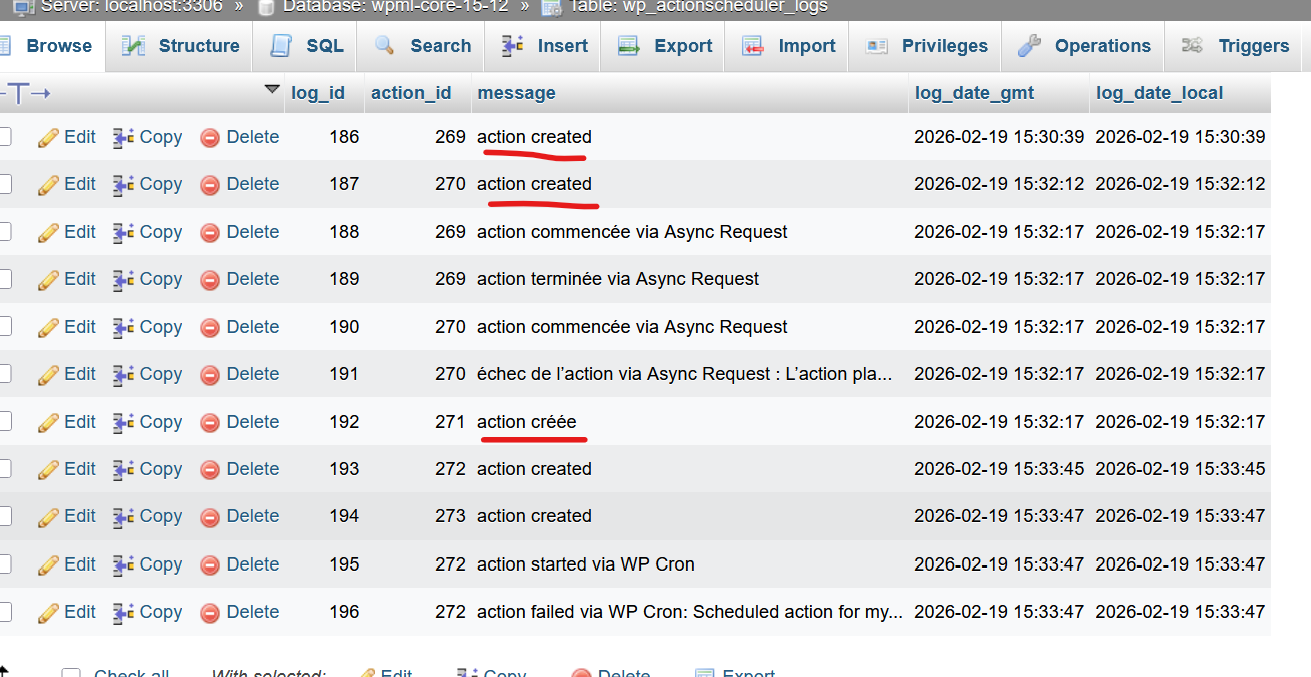Click the Copy icon for log_id 191
Image resolution: width=1311 pixels, height=677 pixels.
[123, 374]
